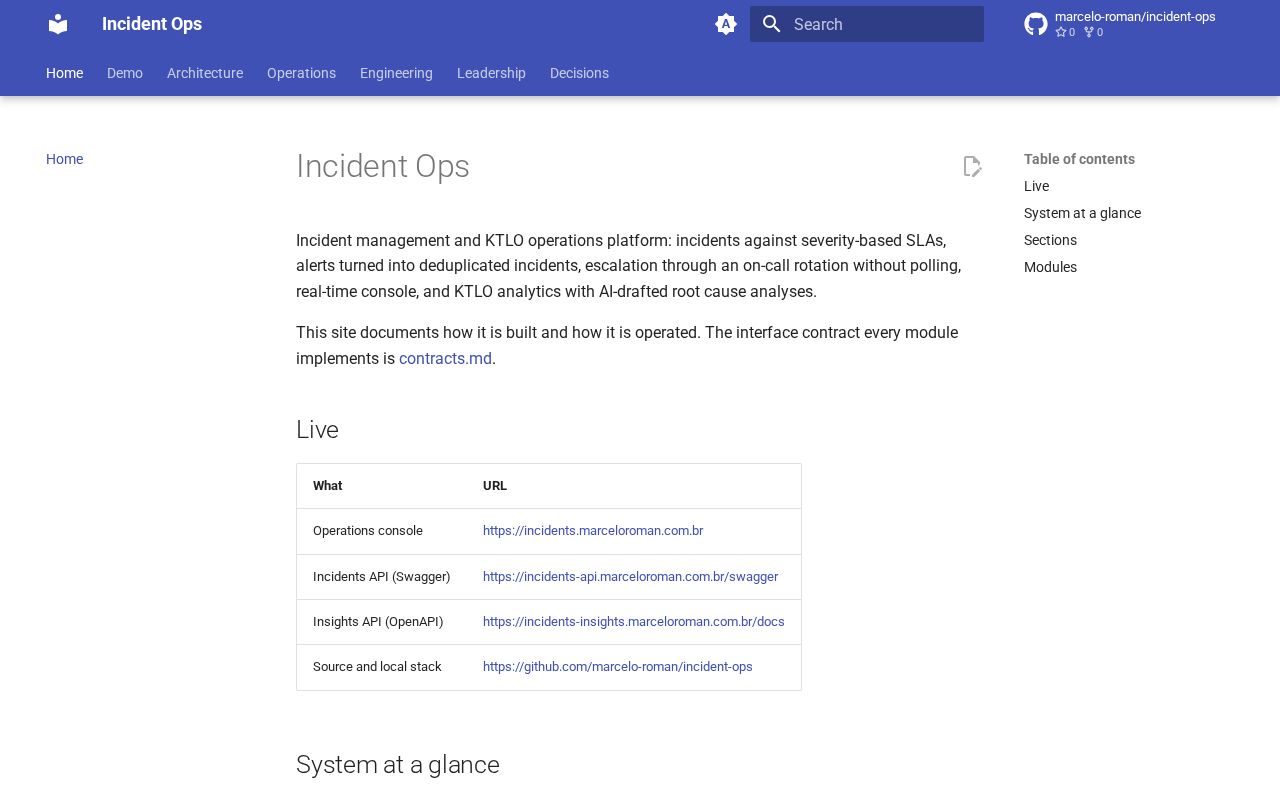Click the search magnifier icon
Image resolution: width=1280 pixels, height=800 pixels.
point(771,24)
